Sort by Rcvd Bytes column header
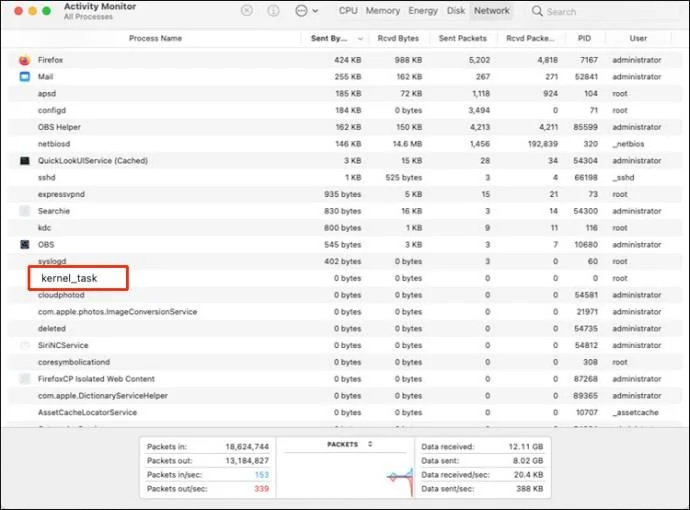Screen dimensions: 690x510 tap(398, 38)
